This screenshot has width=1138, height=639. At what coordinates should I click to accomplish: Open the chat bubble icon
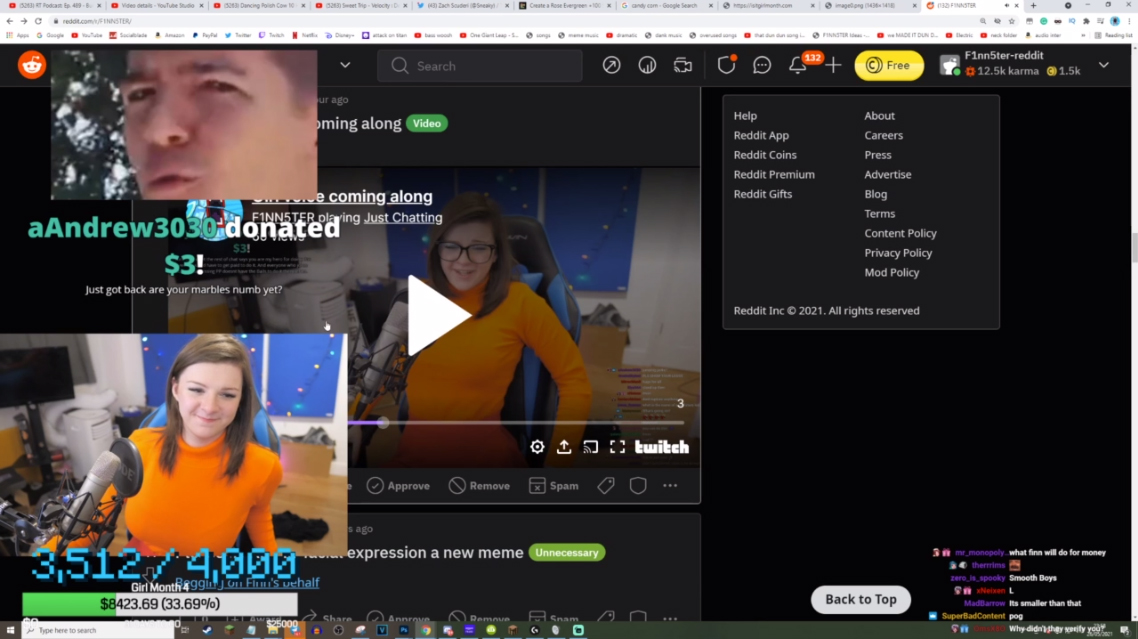click(761, 65)
